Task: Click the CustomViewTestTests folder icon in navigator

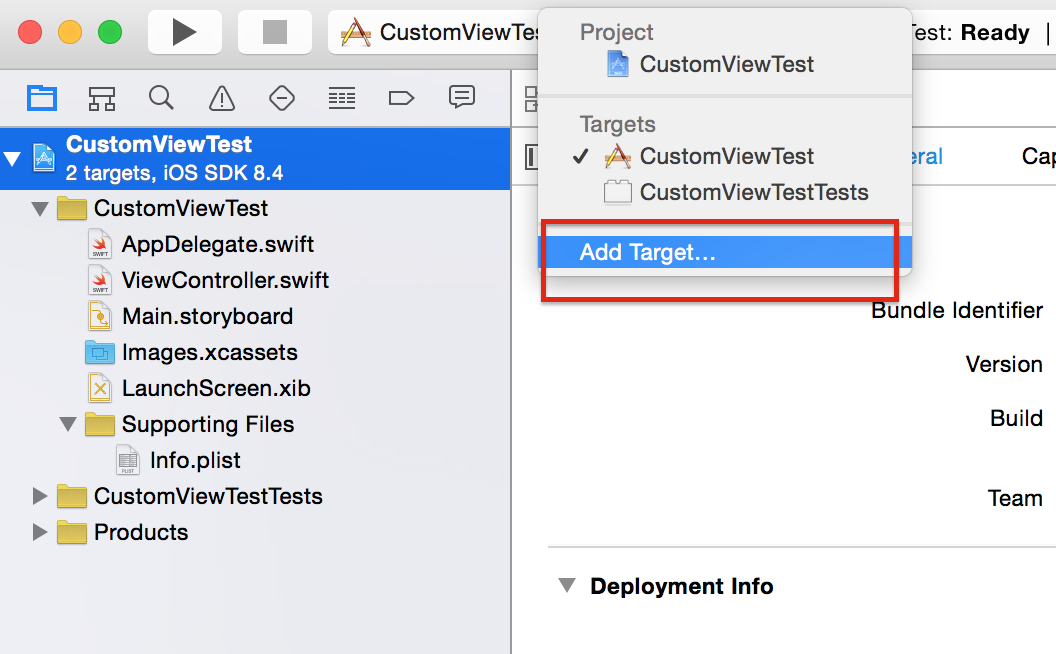Action: [72, 496]
